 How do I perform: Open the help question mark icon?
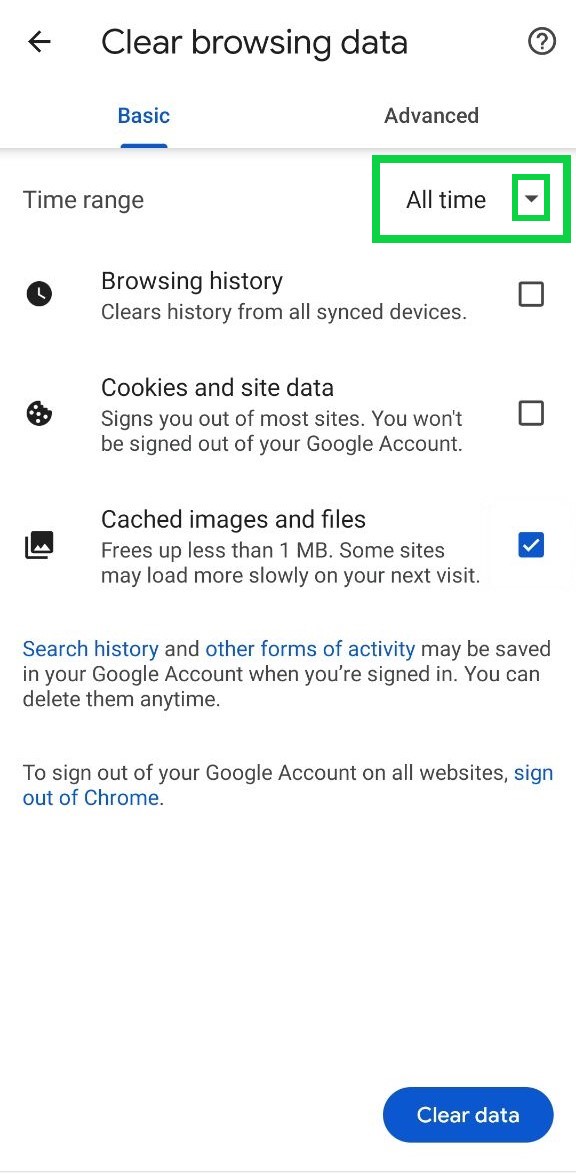(x=542, y=42)
